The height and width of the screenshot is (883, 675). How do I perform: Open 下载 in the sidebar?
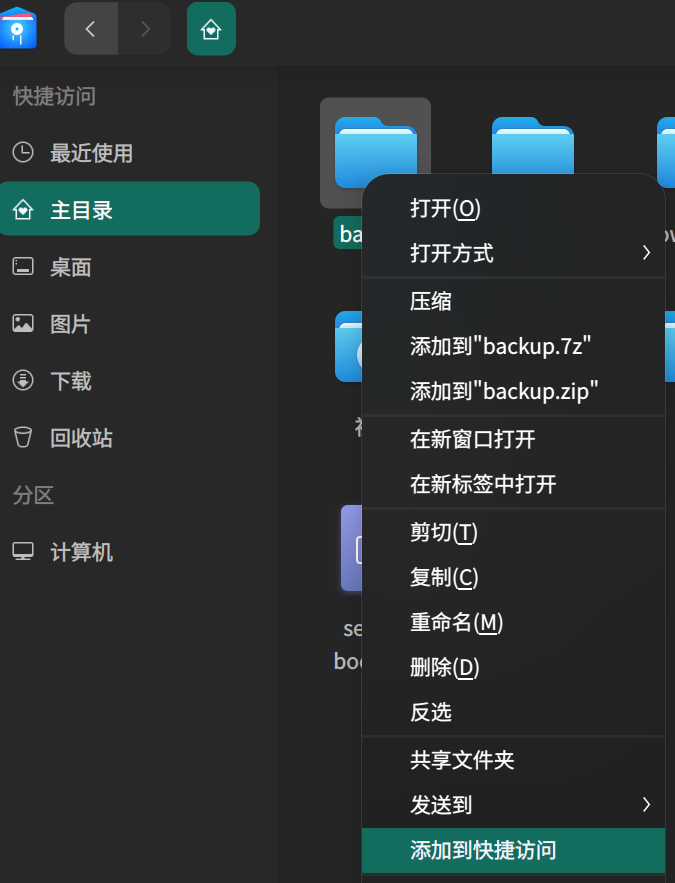coord(130,381)
